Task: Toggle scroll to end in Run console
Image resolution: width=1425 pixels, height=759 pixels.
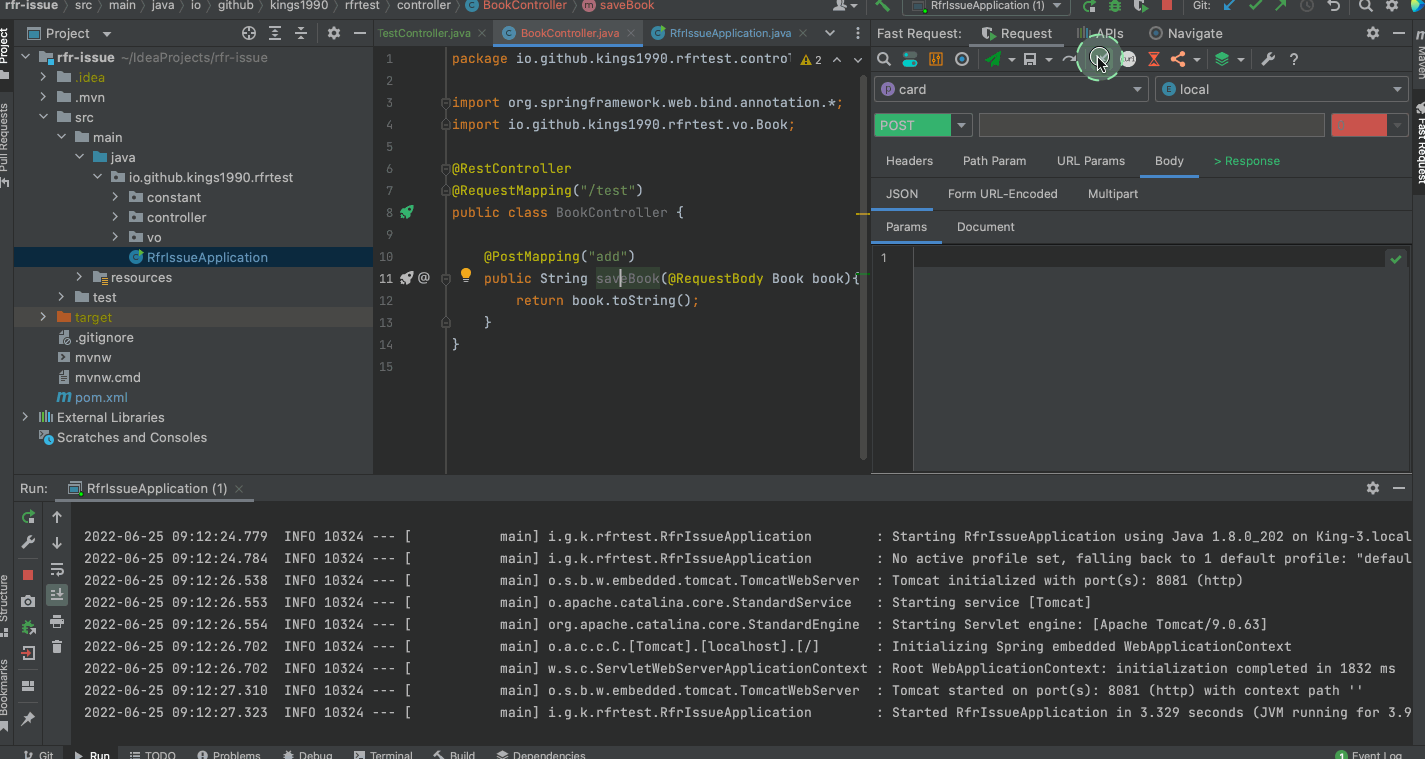Action: coord(57,594)
